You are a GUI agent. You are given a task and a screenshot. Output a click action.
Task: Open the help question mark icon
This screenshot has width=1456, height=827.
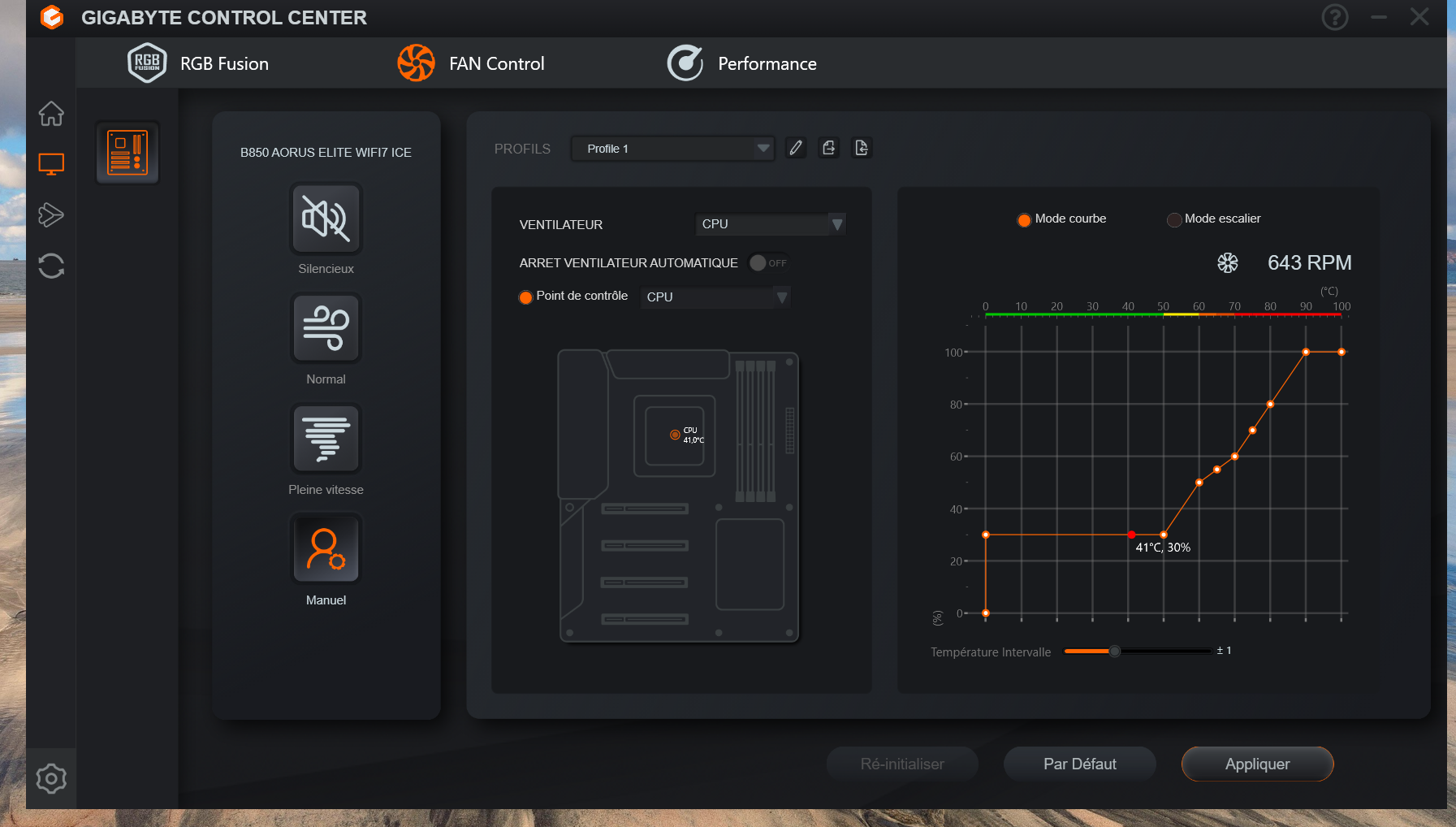pos(1335,17)
